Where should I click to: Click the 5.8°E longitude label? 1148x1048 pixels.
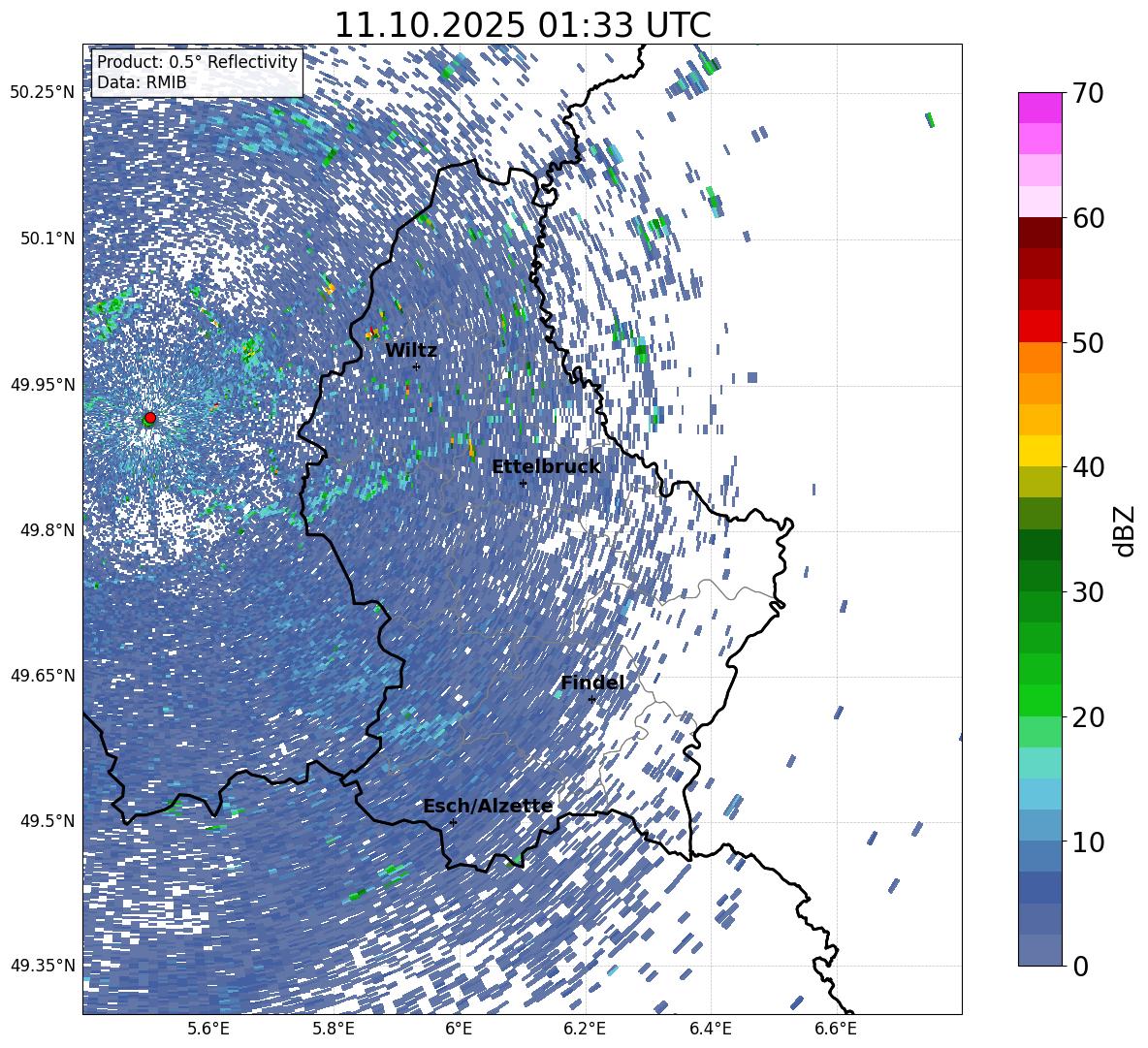tap(334, 1029)
